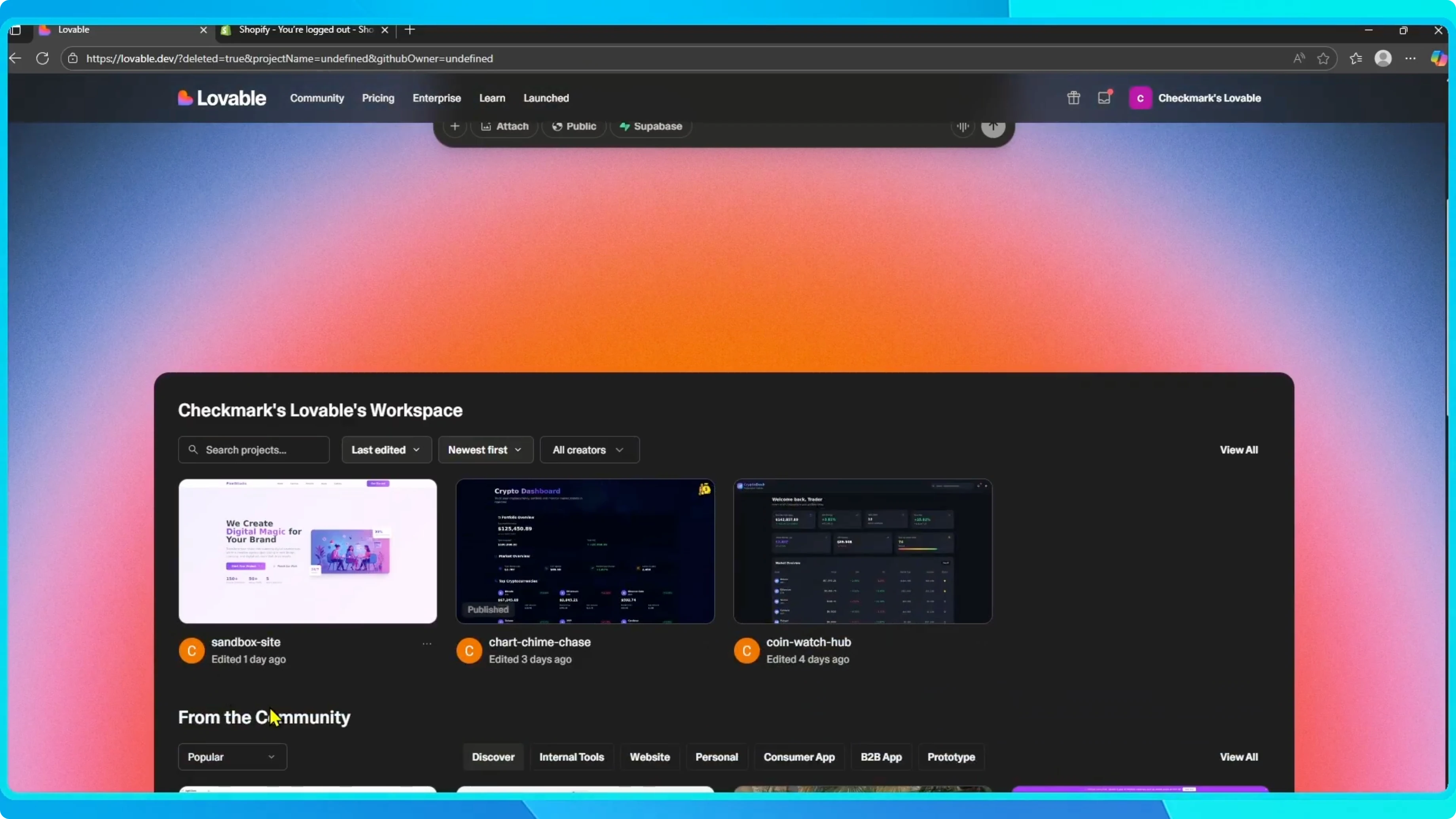Screen dimensions: 1456x819
Task: Select the Consumer App category tab
Action: (799, 757)
